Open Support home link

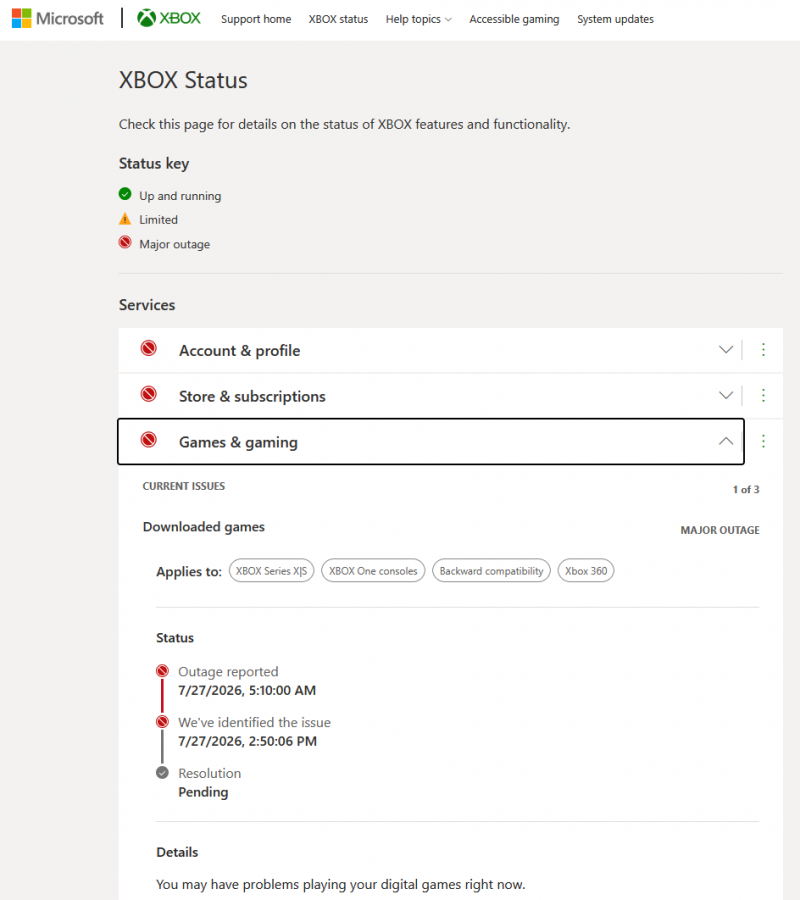click(256, 19)
